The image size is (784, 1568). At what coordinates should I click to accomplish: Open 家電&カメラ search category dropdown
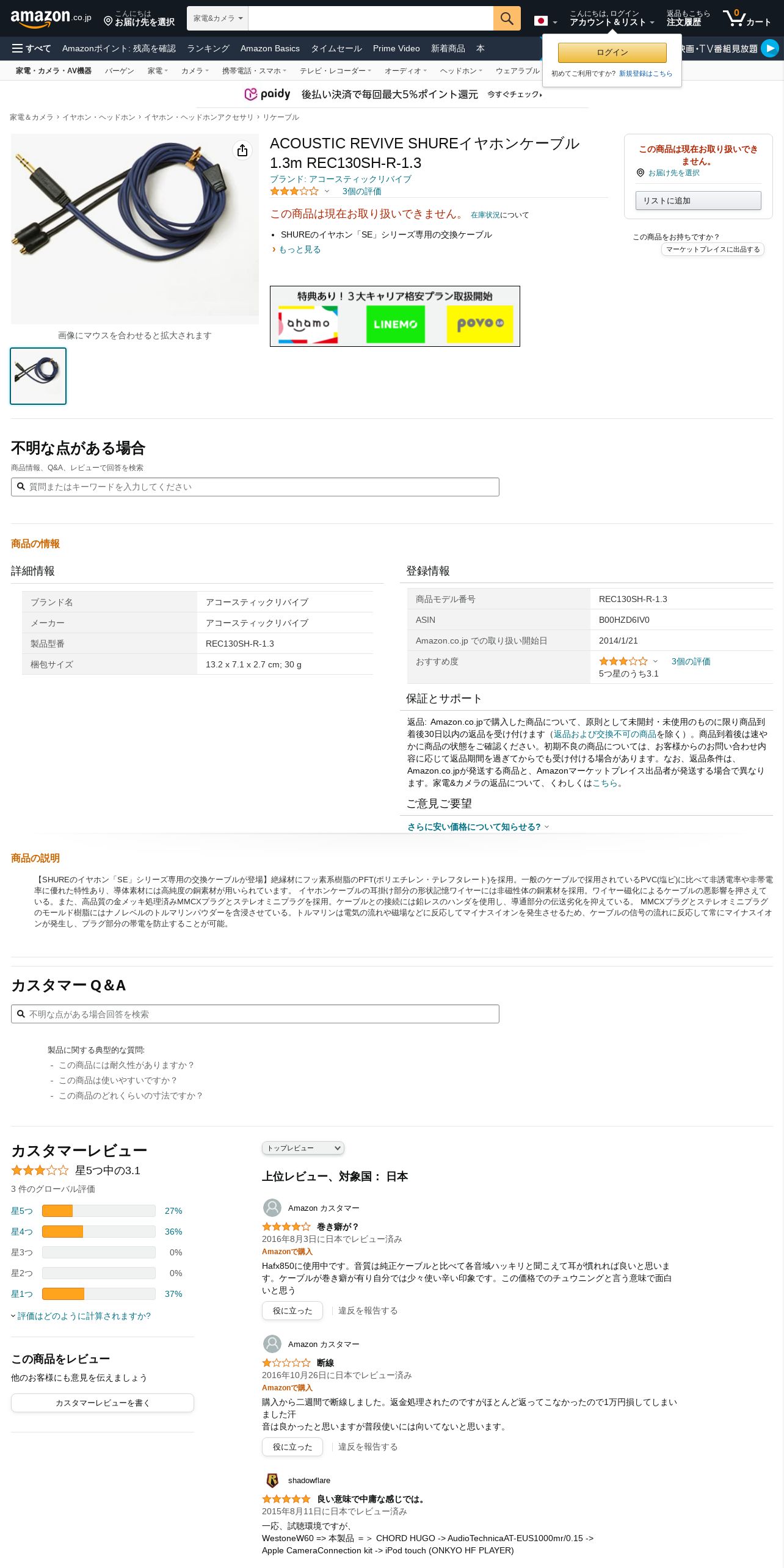tap(217, 18)
